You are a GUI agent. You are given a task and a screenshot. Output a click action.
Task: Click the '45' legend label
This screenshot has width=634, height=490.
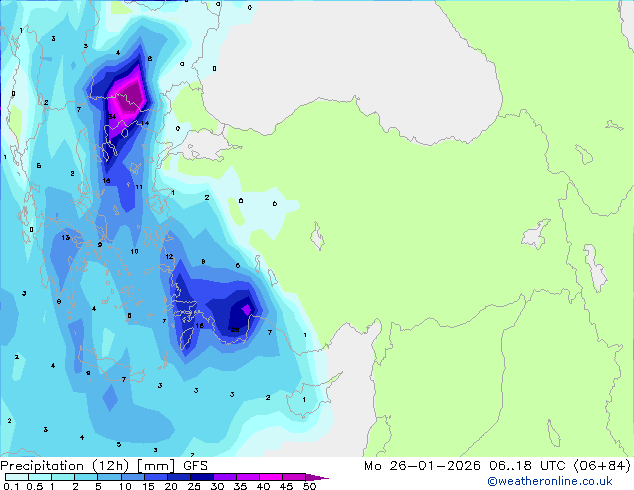click(286, 486)
